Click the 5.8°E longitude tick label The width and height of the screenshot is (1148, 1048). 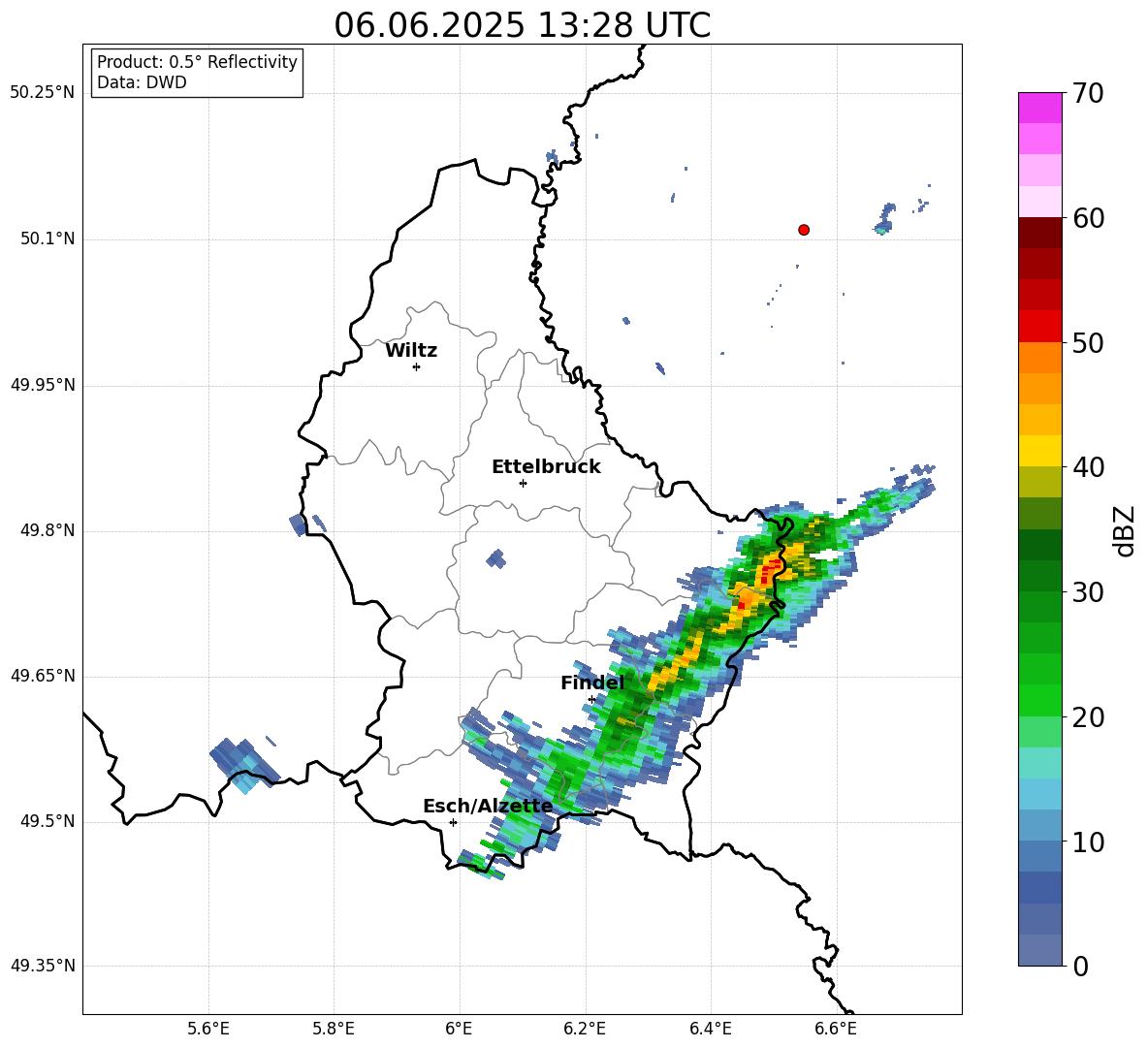[334, 1030]
